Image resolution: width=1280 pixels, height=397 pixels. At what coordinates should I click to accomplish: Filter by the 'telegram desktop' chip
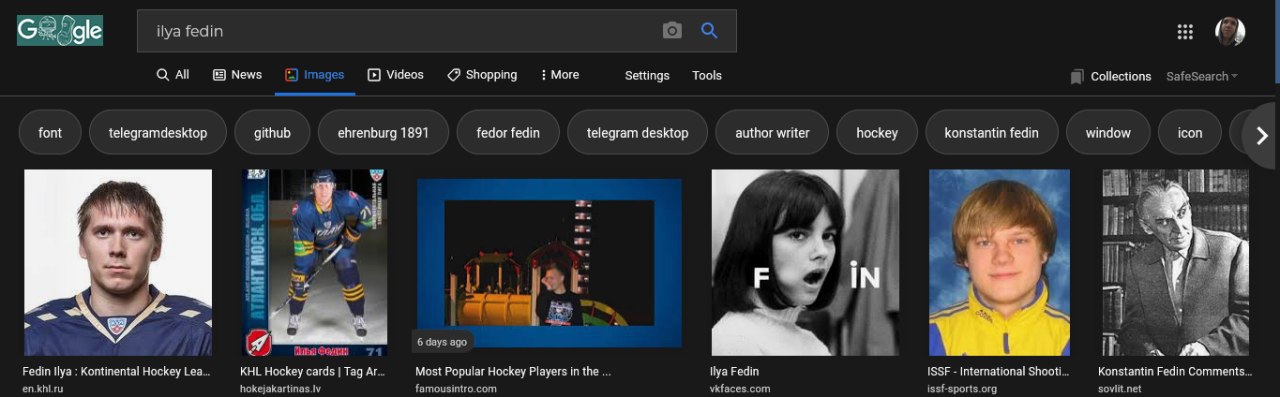[637, 132]
